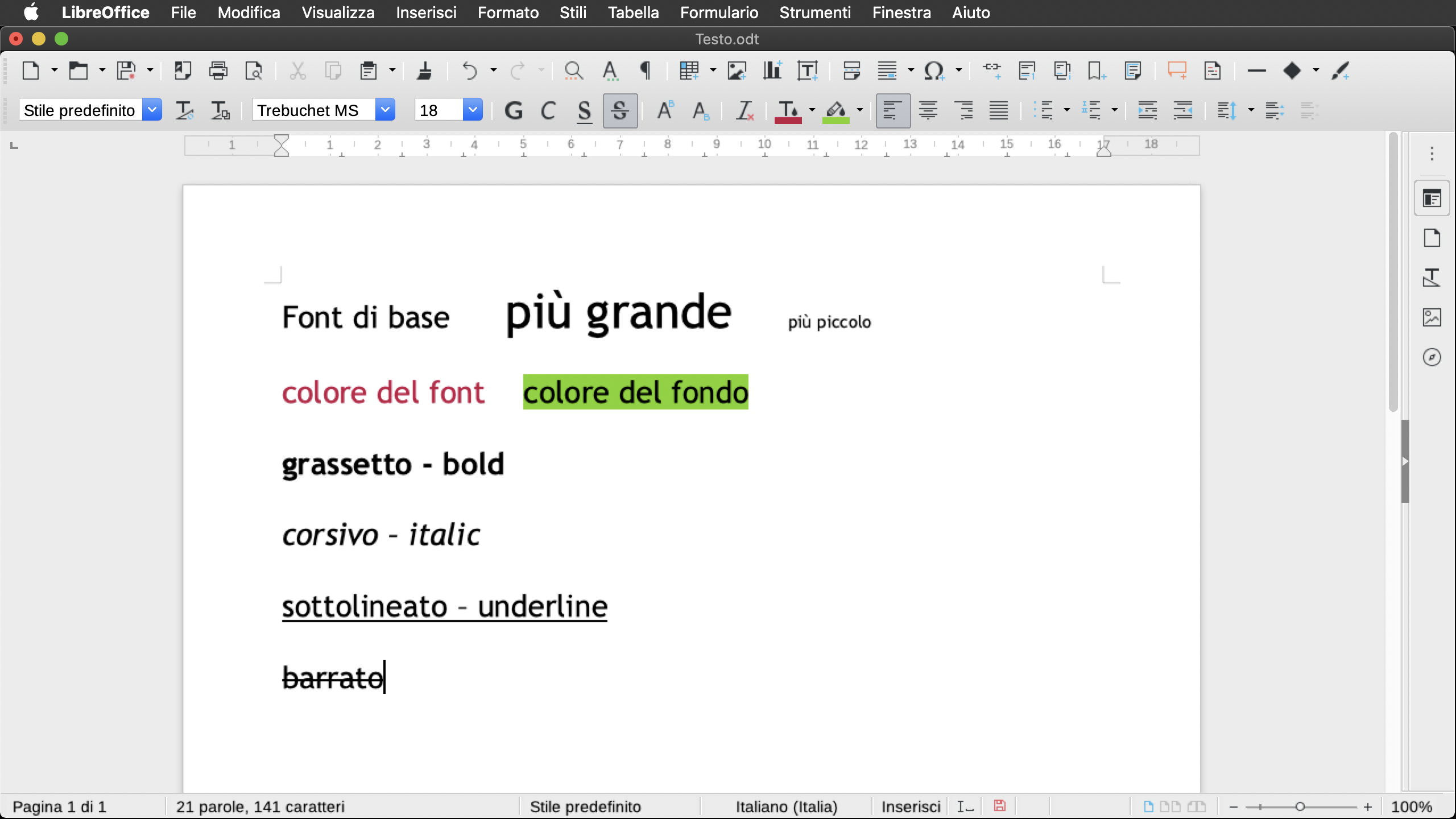Toggle the Strikethrough formatting button
Screen dimensions: 1456x819
(x=620, y=110)
